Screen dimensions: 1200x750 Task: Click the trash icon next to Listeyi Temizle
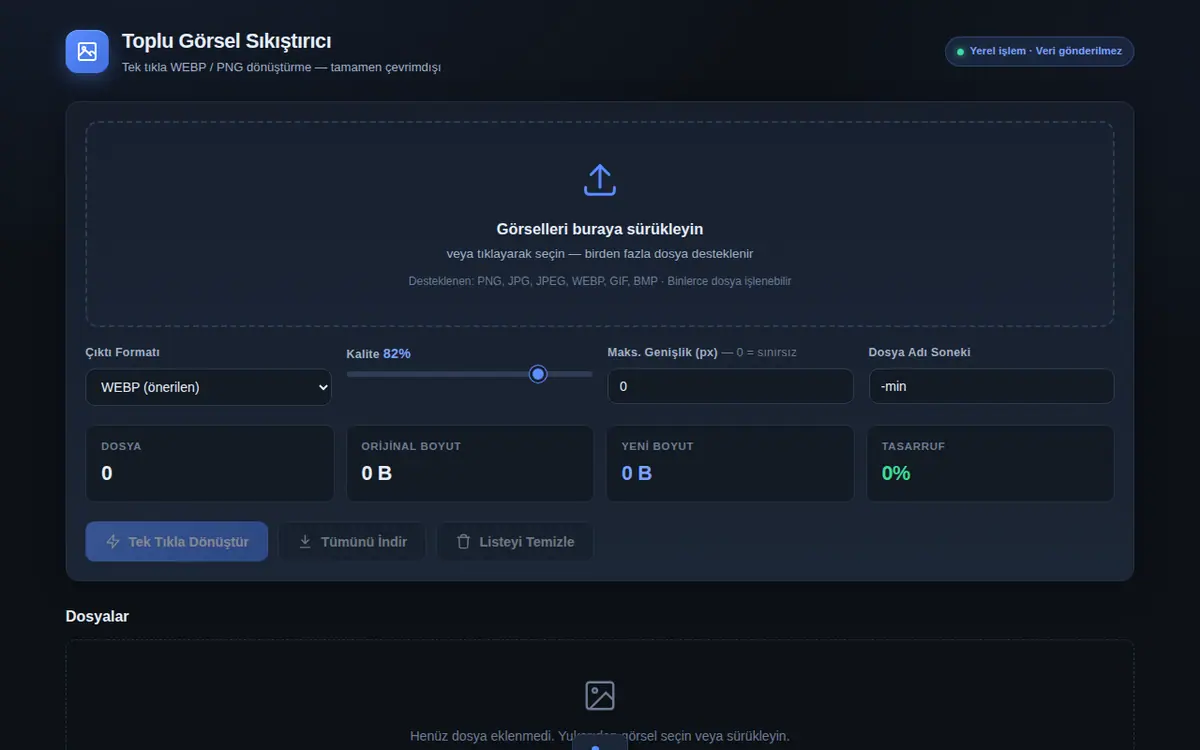coord(463,542)
